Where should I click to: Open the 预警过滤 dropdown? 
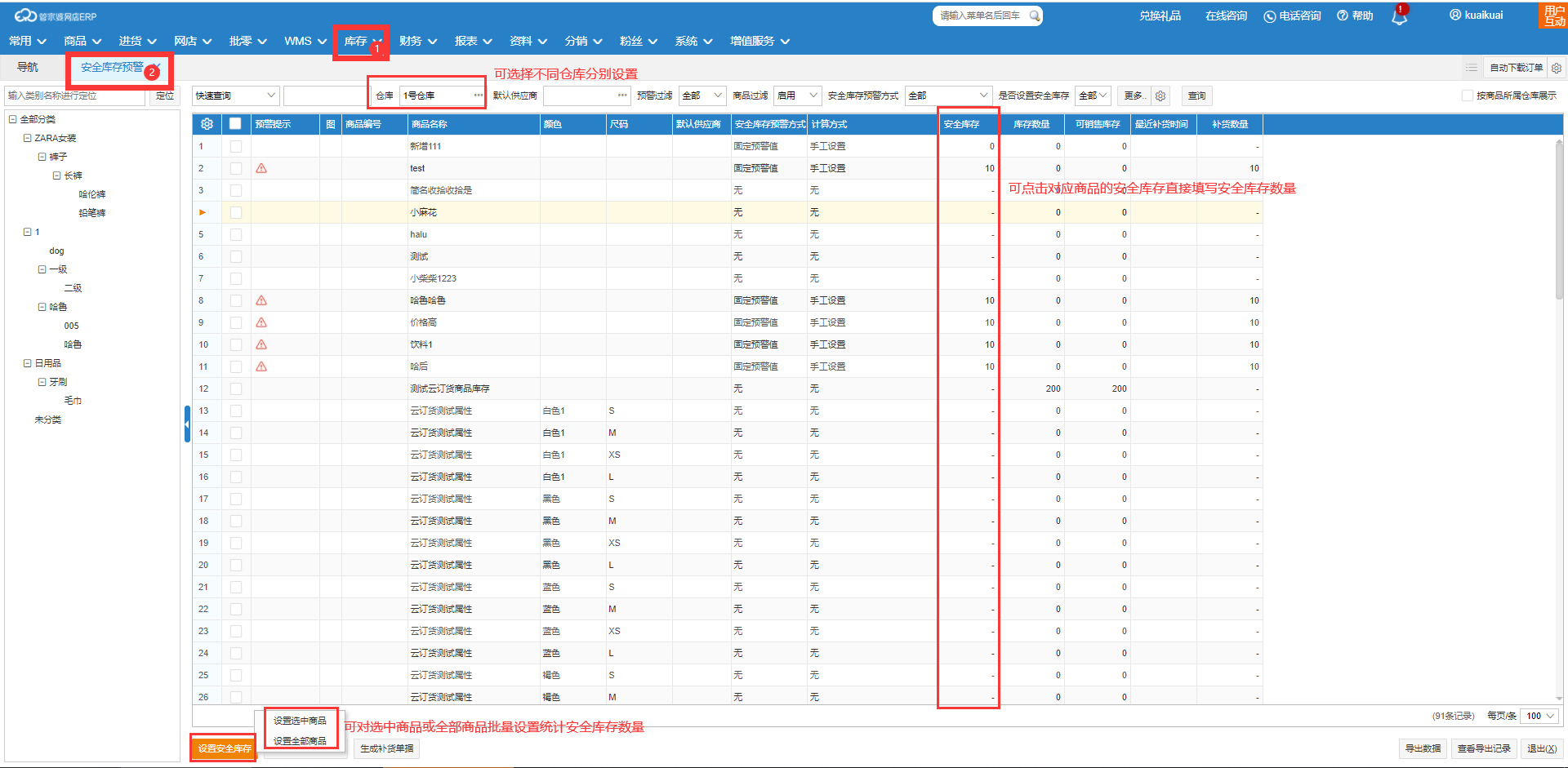[x=702, y=95]
